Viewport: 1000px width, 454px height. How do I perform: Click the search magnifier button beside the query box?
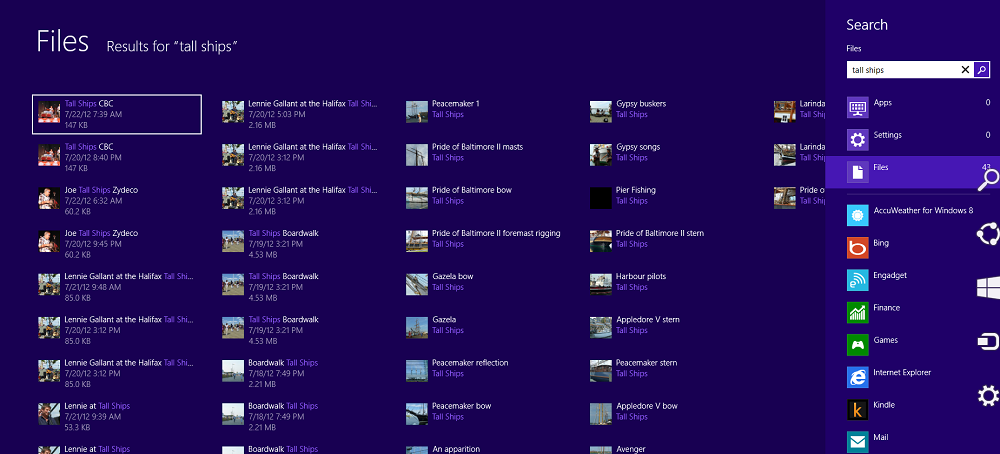[982, 70]
